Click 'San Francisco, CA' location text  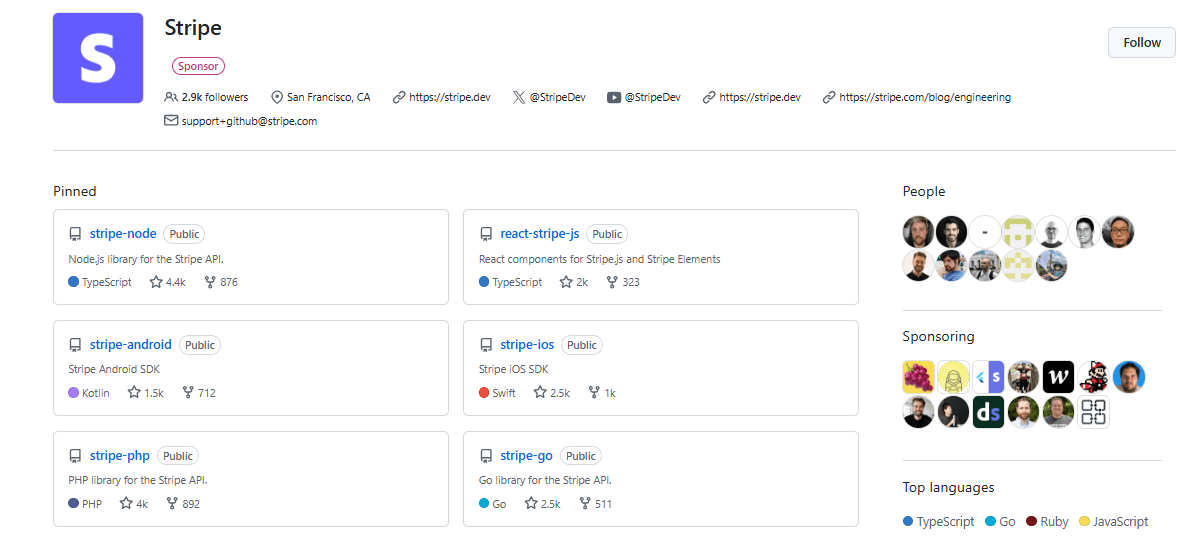(x=328, y=97)
